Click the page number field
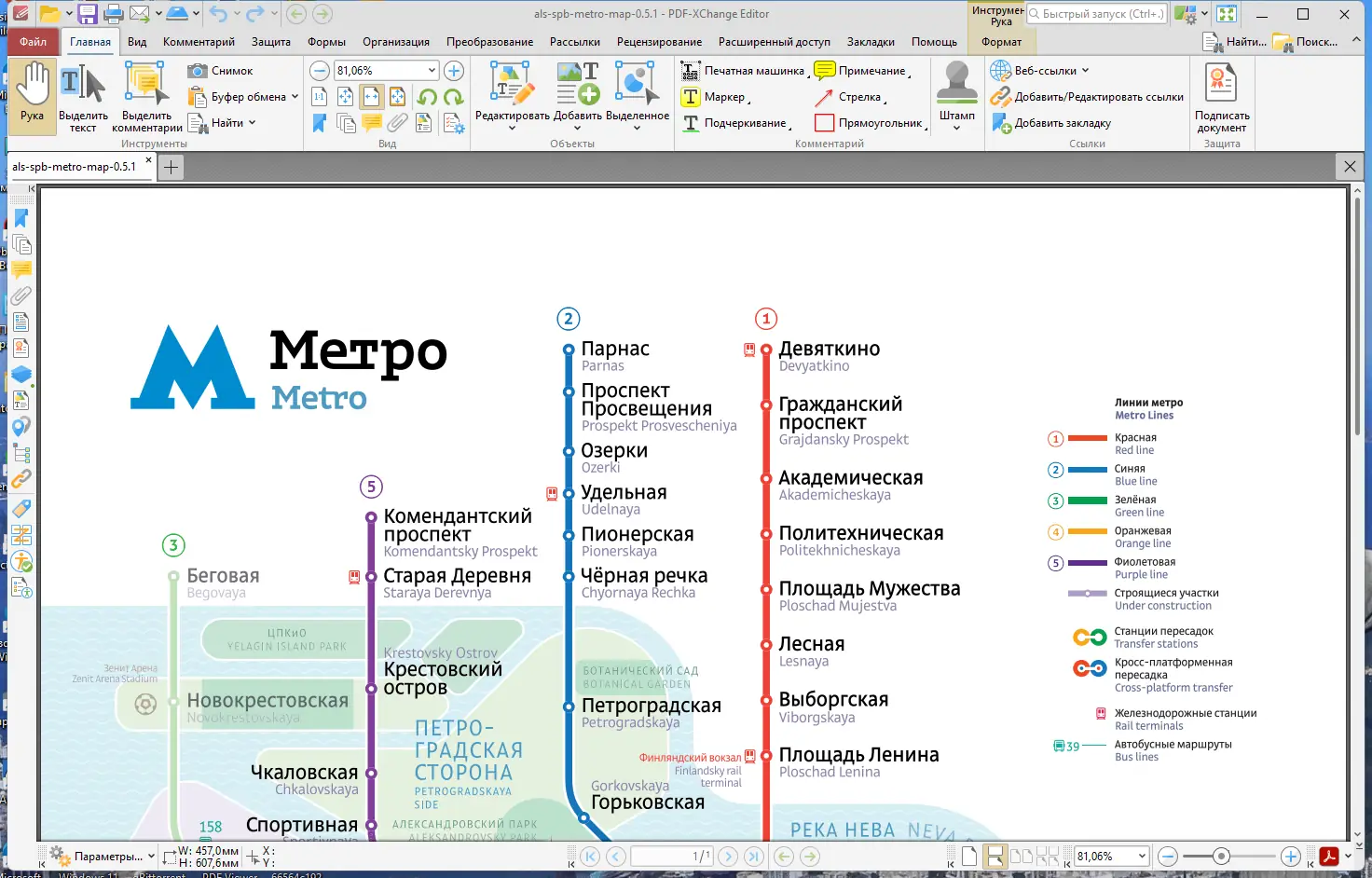Image resolution: width=1372 pixels, height=878 pixels. point(672,856)
